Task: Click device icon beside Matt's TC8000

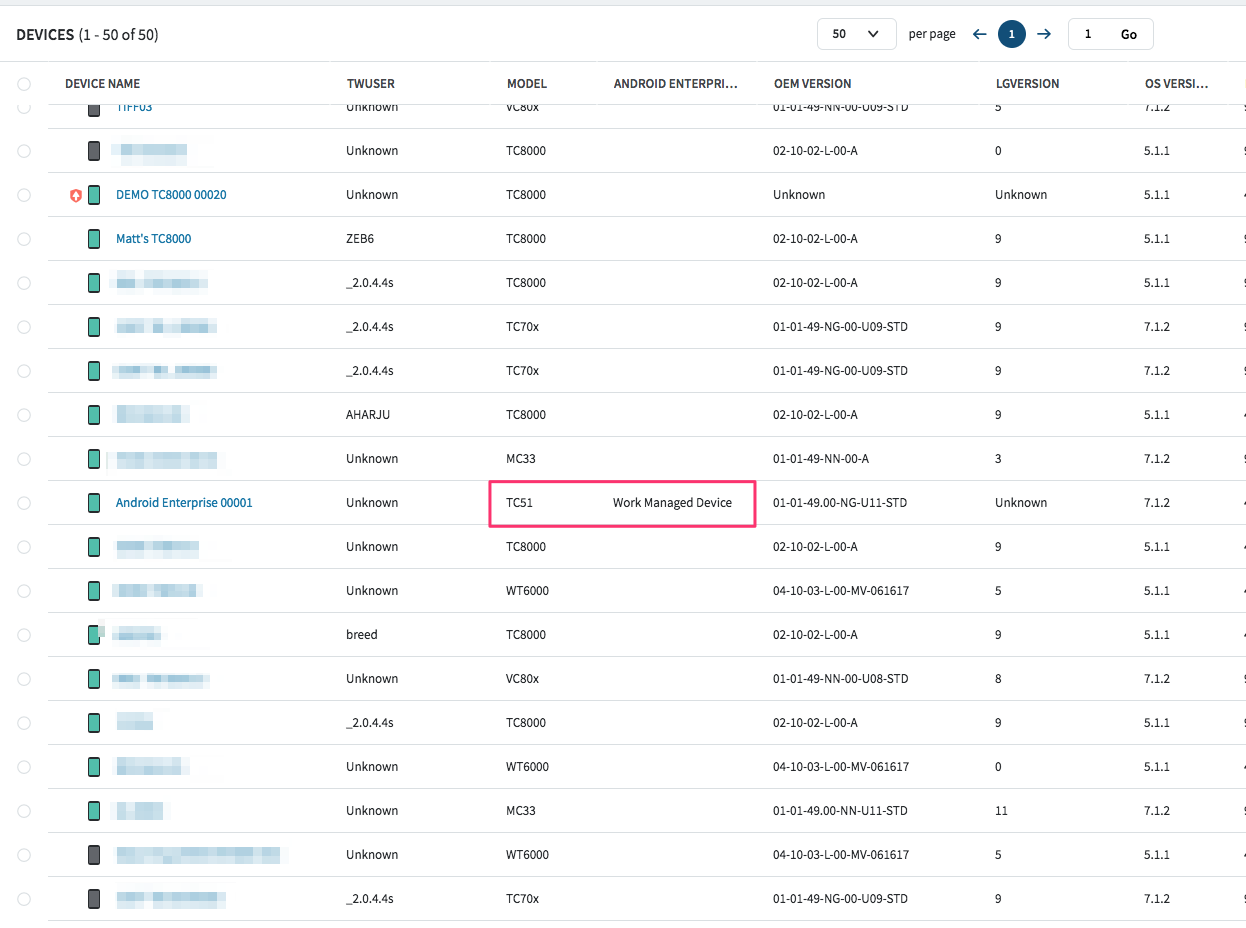Action: tap(94, 239)
